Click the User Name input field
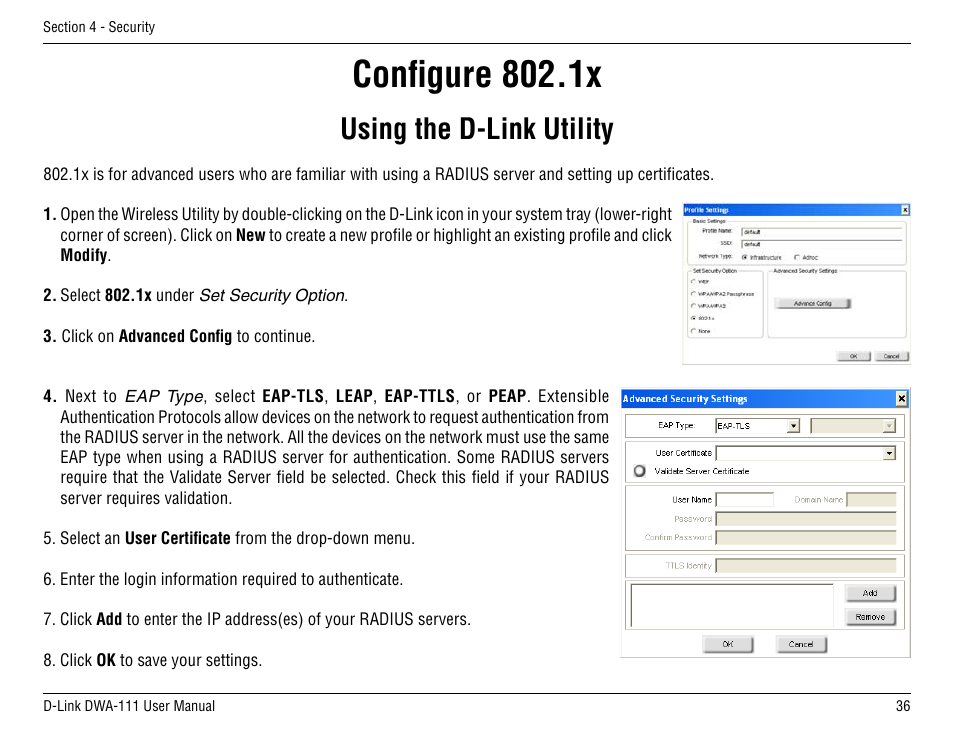The width and height of the screenshot is (954, 738). click(745, 500)
